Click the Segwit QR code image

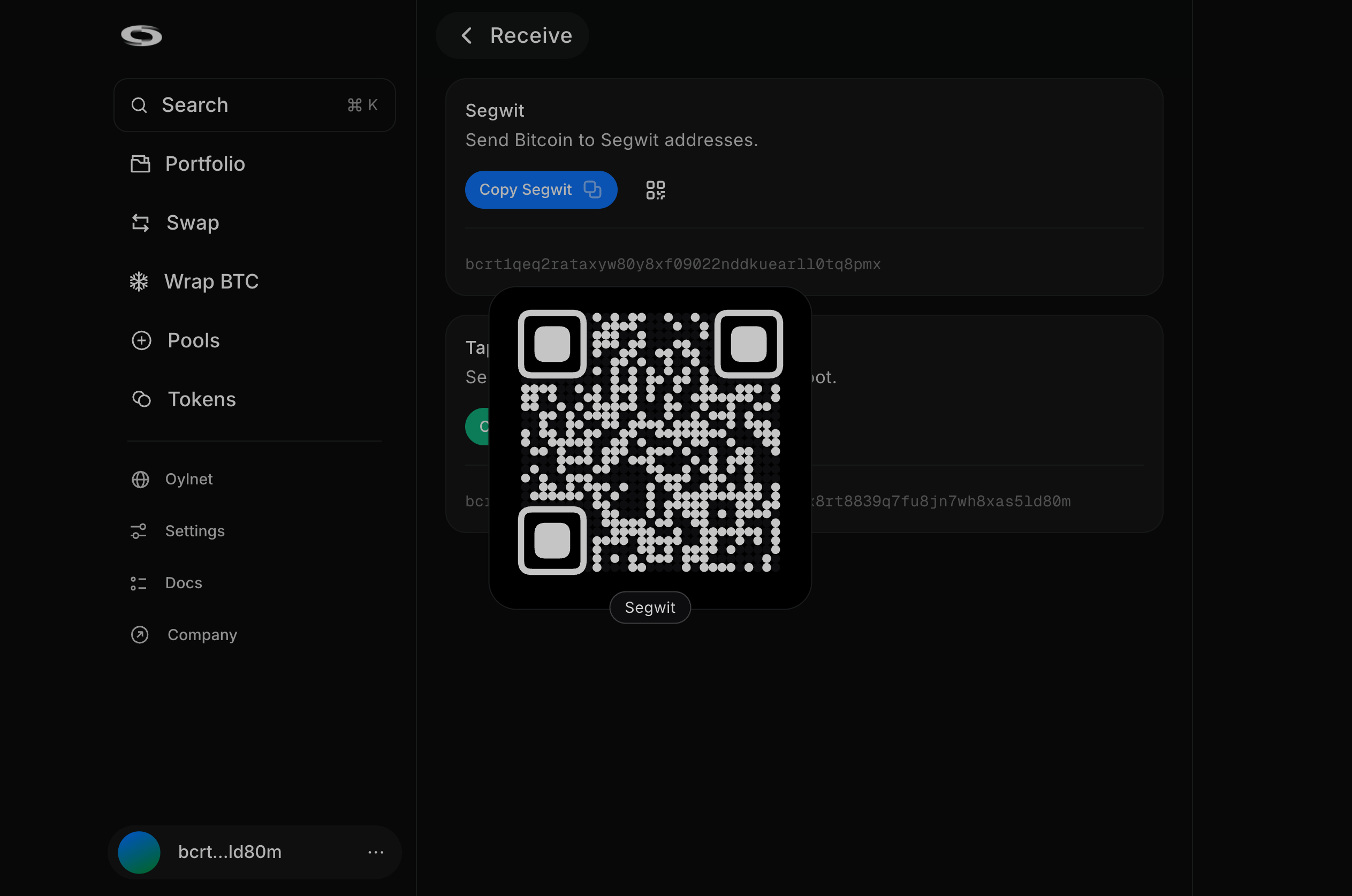[x=650, y=442]
